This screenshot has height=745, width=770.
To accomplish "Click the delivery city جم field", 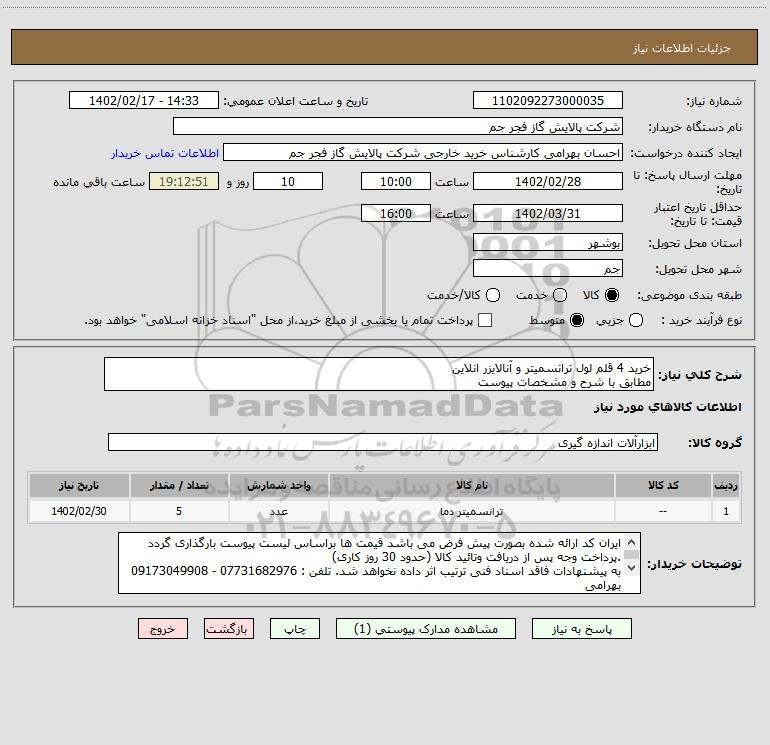I will pos(548,269).
